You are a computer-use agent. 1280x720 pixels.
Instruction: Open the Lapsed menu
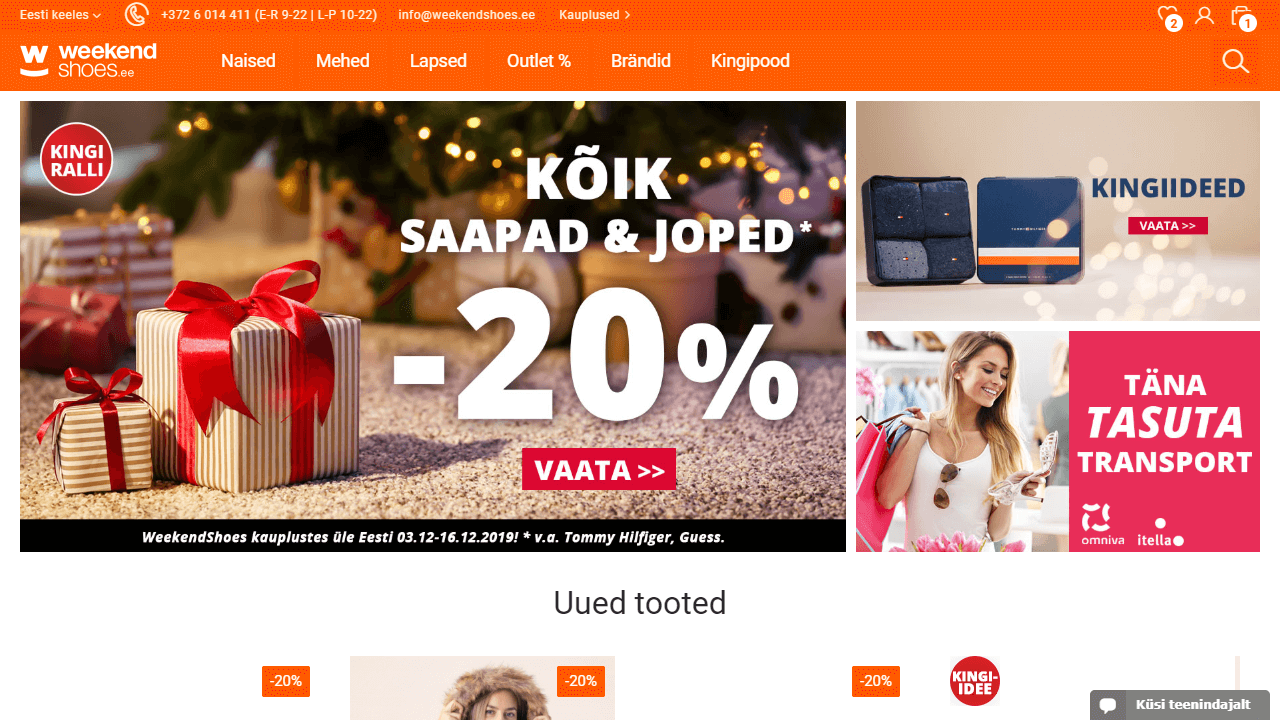[438, 61]
